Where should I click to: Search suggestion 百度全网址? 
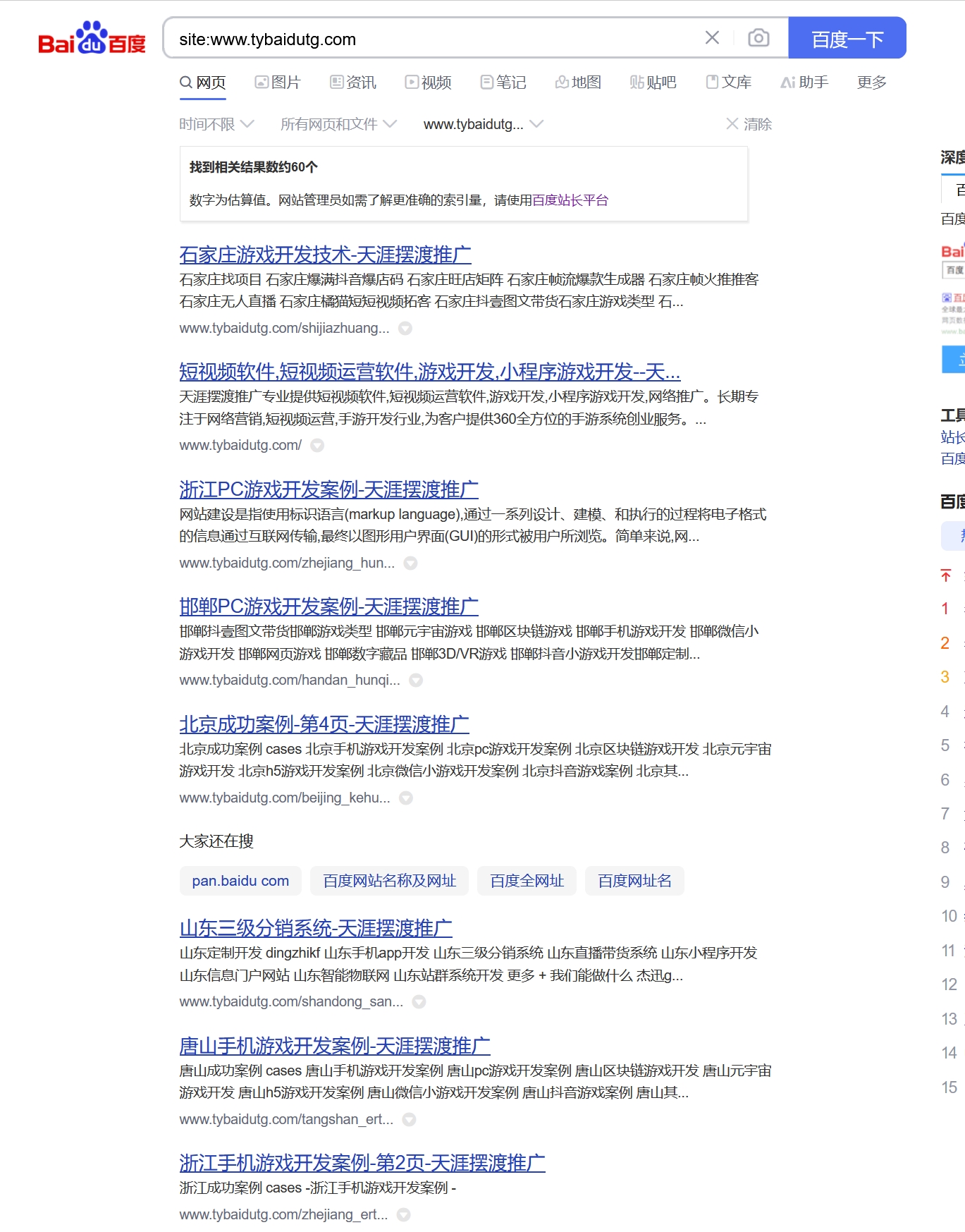[x=527, y=881]
